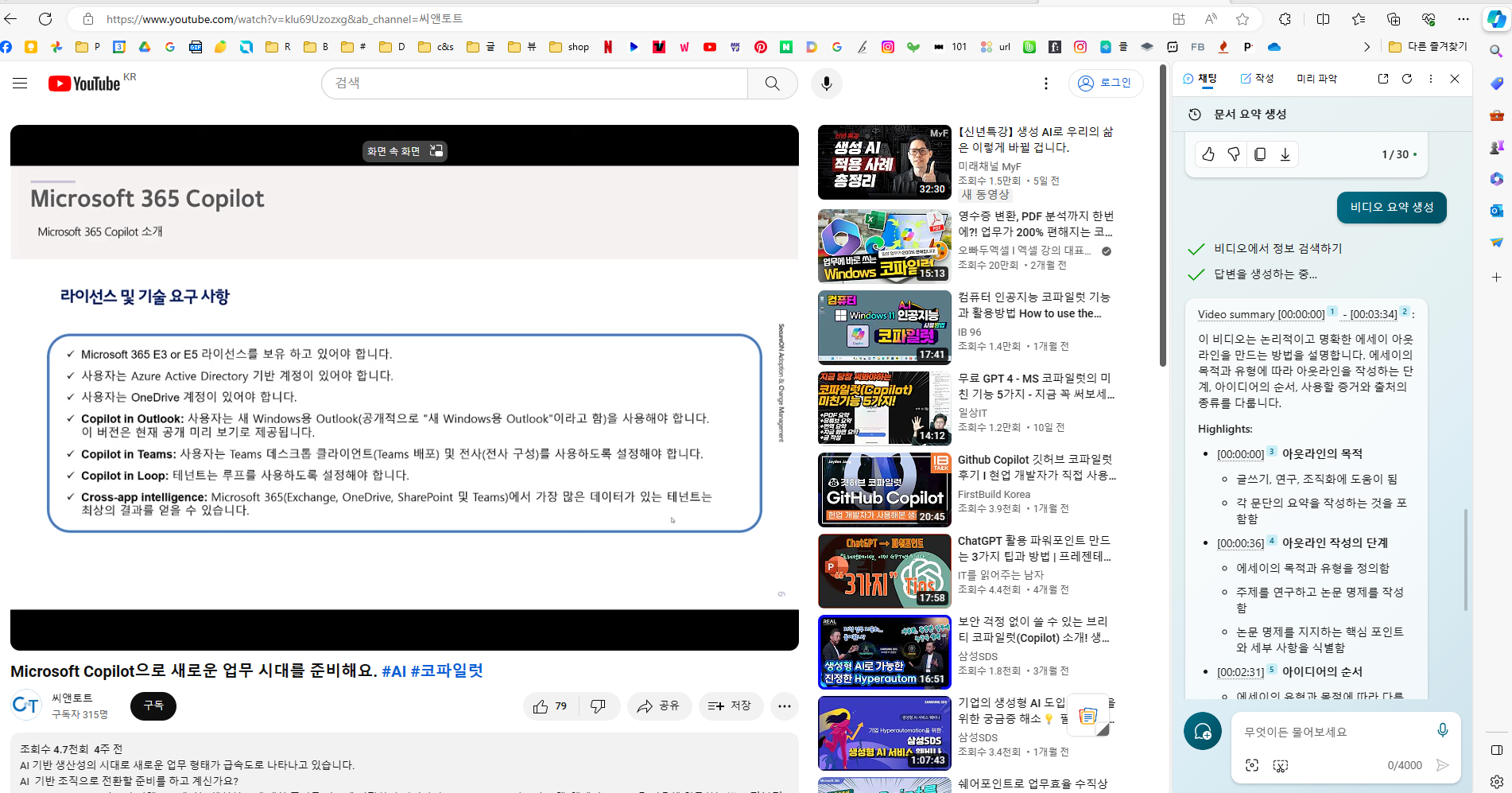
Task: Use Copilot microphone input
Action: point(1443,730)
